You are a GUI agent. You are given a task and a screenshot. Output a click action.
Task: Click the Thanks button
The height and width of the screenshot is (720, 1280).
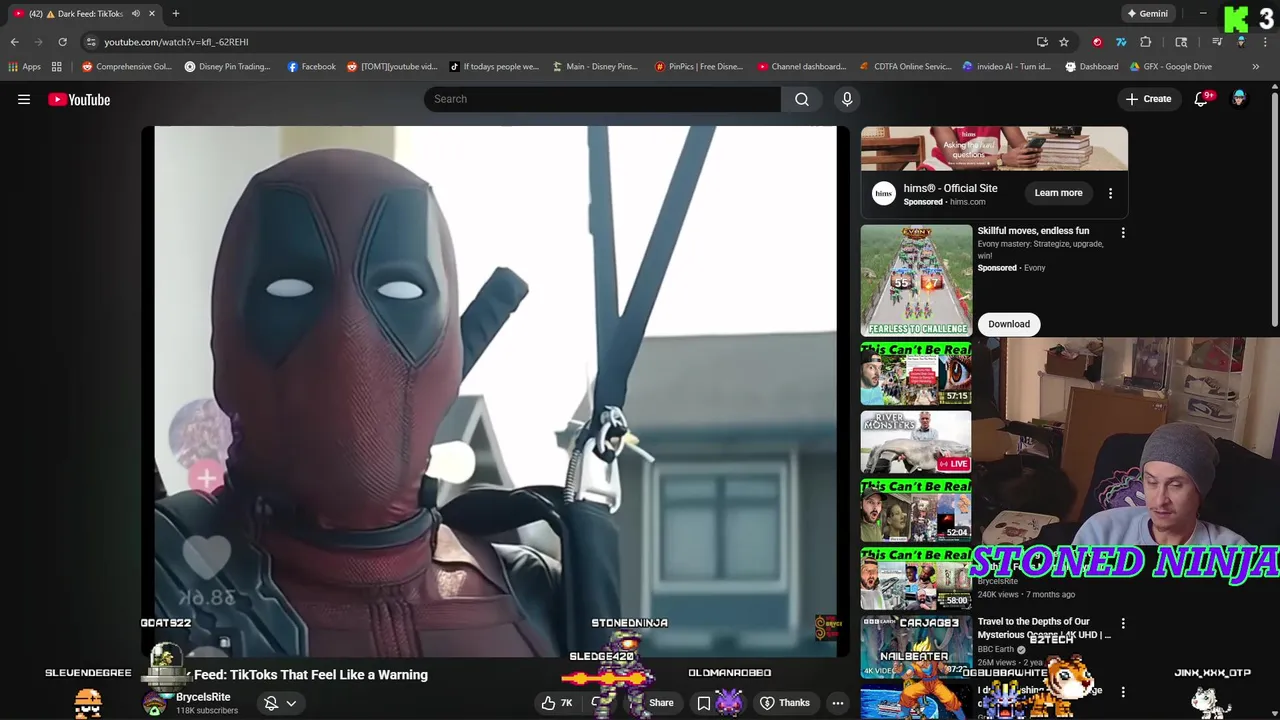pos(785,703)
